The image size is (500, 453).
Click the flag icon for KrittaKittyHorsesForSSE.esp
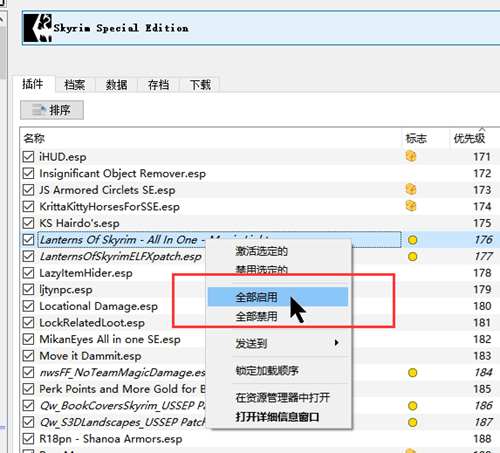click(411, 206)
